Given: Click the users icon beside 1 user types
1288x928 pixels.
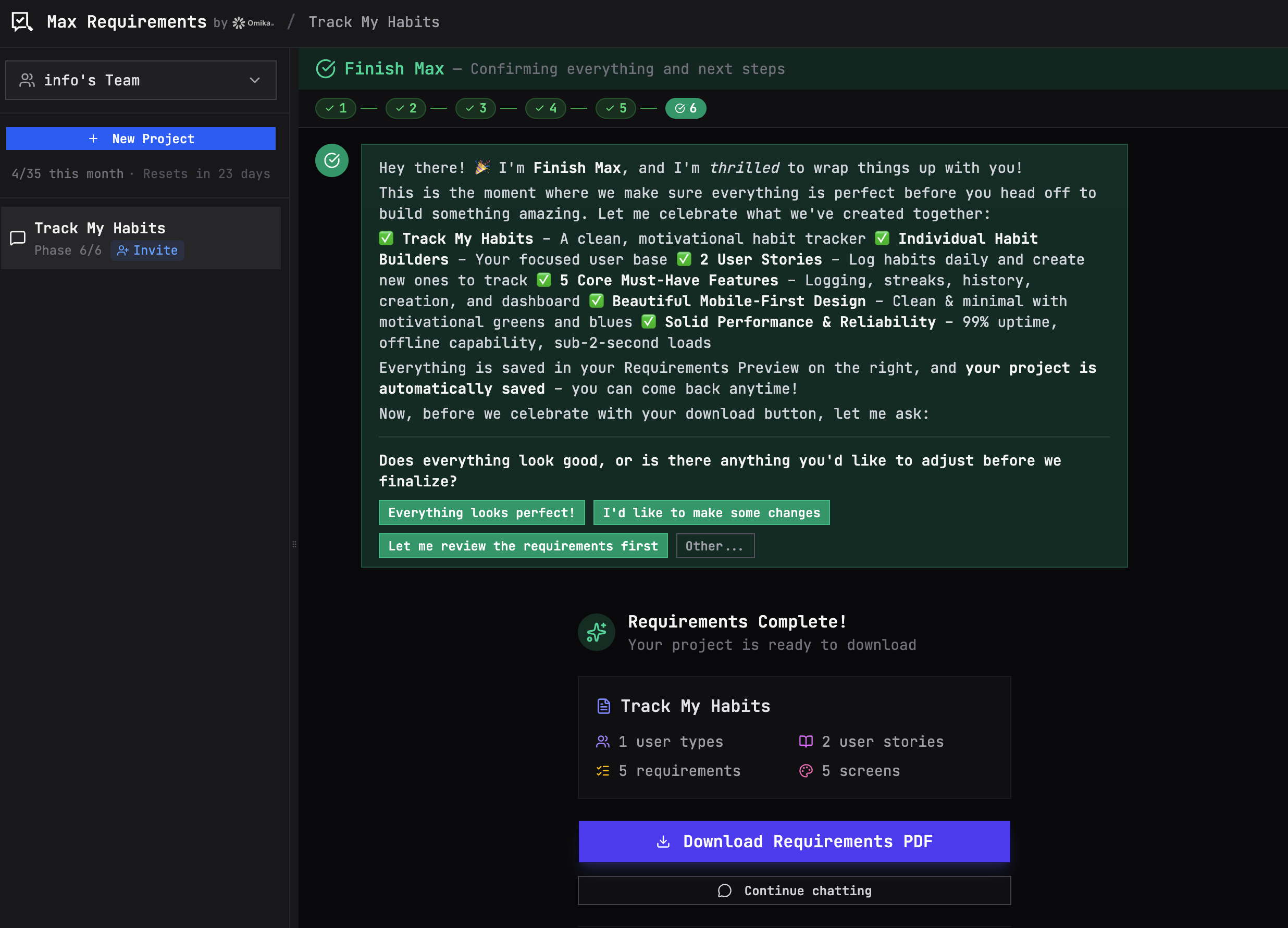Looking at the screenshot, I should 602,741.
